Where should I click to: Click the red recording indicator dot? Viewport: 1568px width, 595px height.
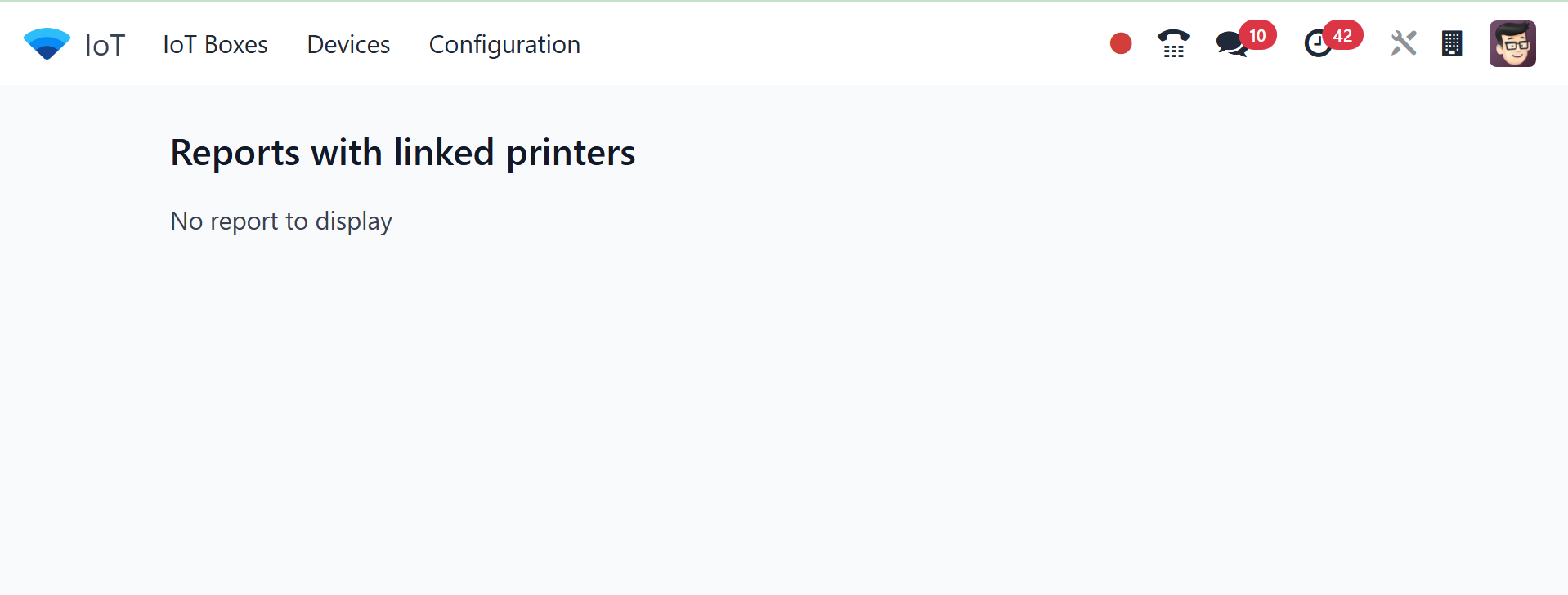click(x=1121, y=43)
